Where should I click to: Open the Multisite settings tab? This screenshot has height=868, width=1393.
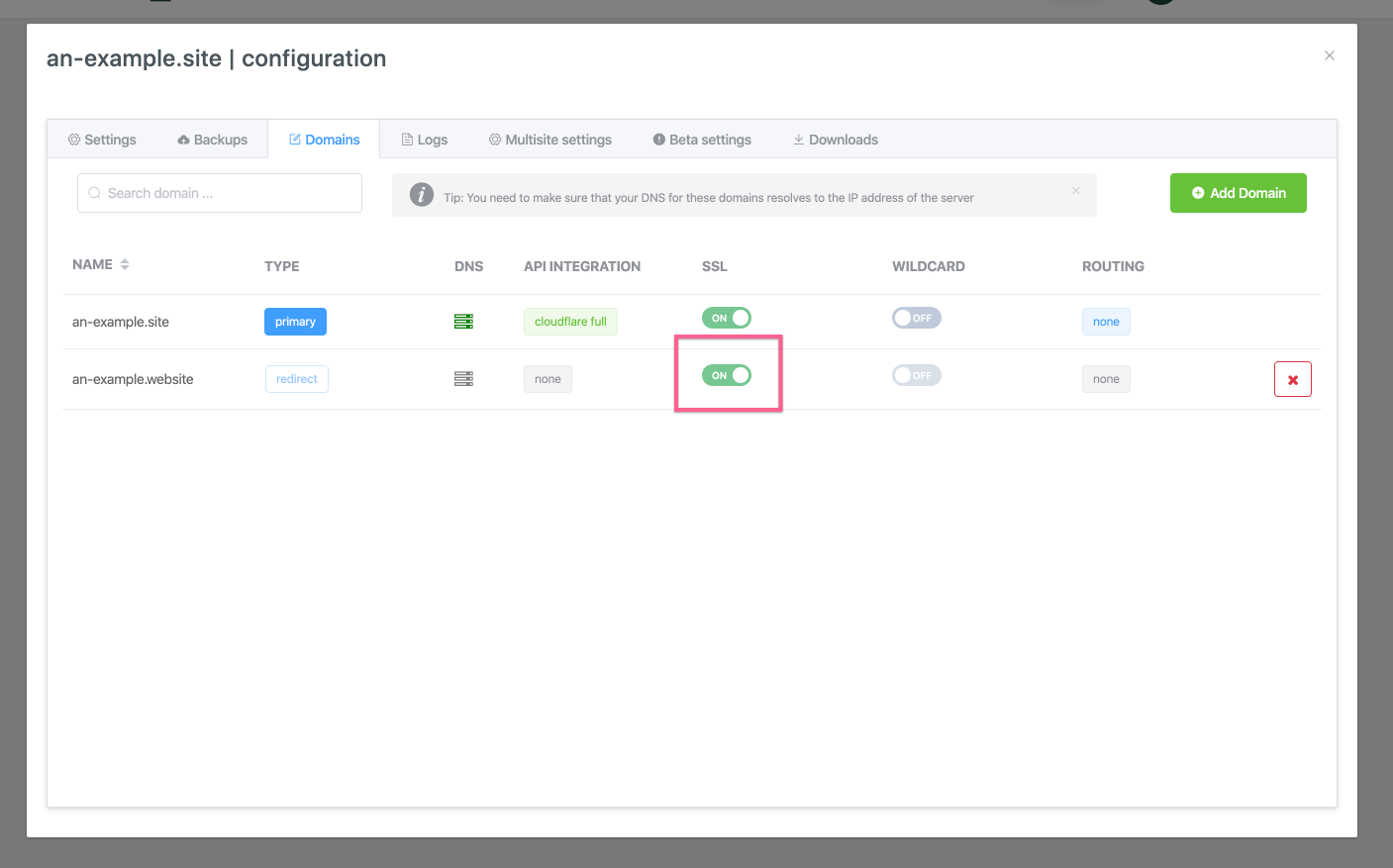[x=549, y=140]
